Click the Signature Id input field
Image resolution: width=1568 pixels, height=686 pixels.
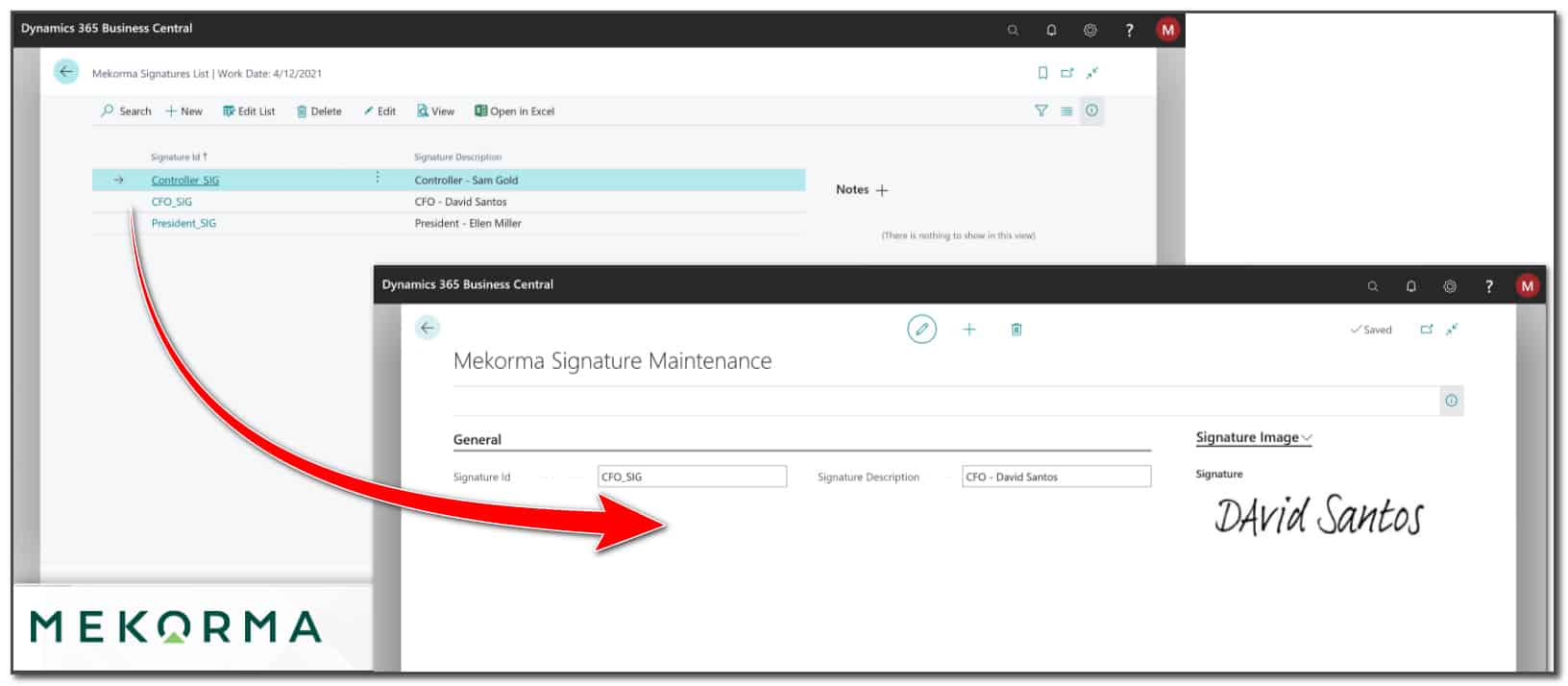coord(692,477)
